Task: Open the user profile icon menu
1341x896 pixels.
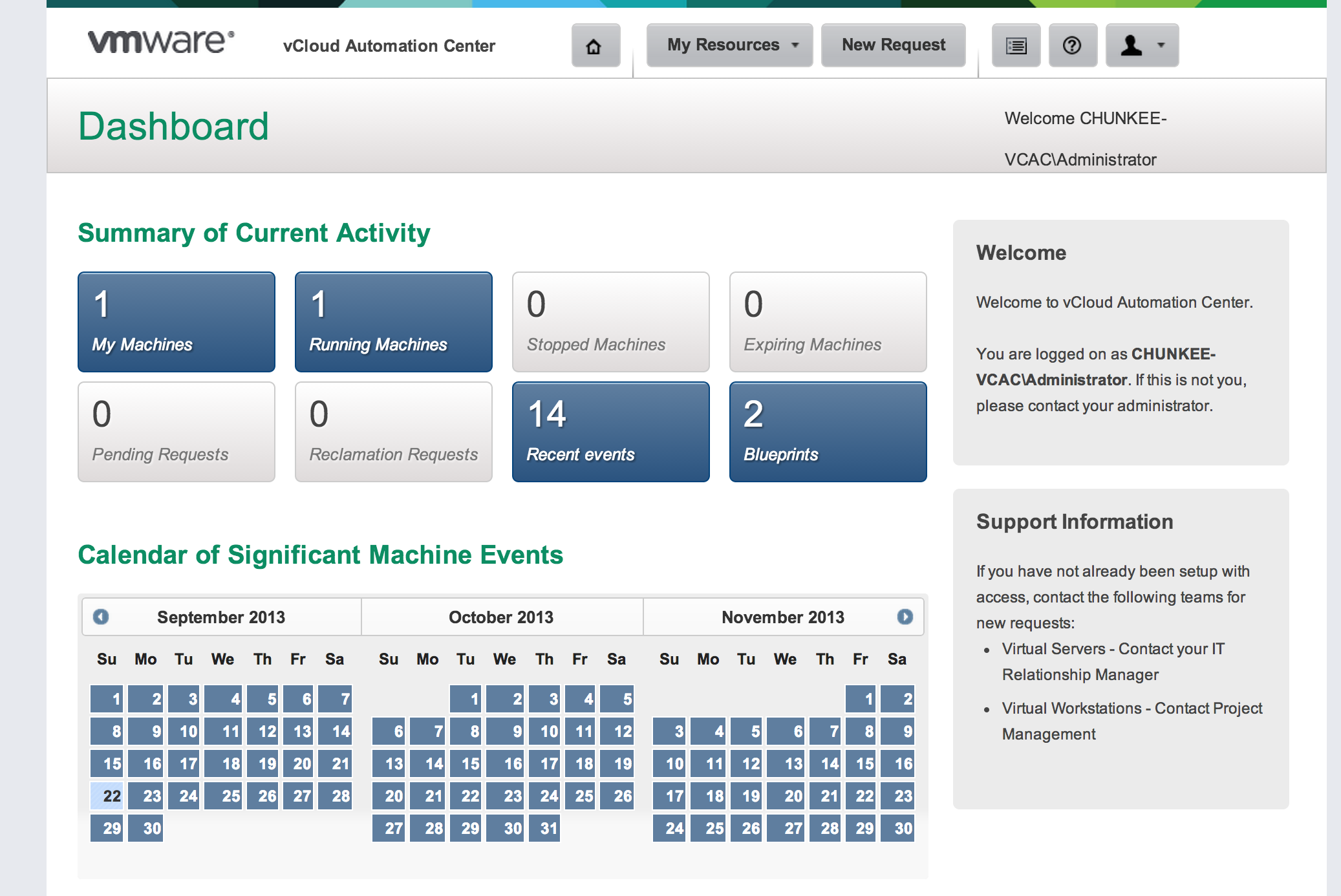Action: click(1141, 46)
